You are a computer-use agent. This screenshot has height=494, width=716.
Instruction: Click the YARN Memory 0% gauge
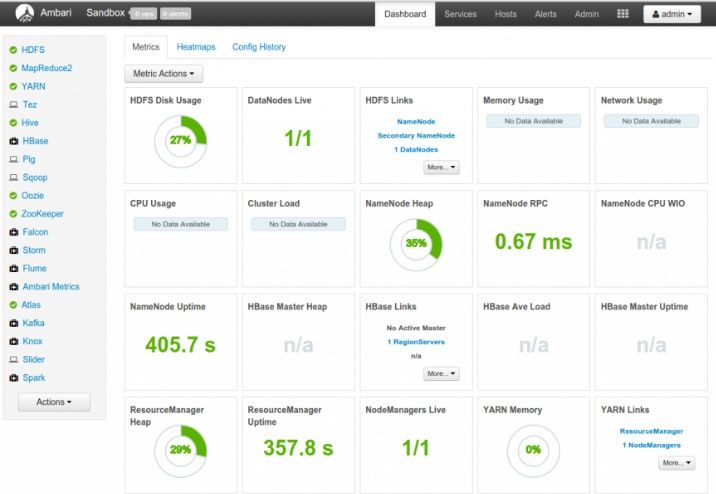[533, 451]
